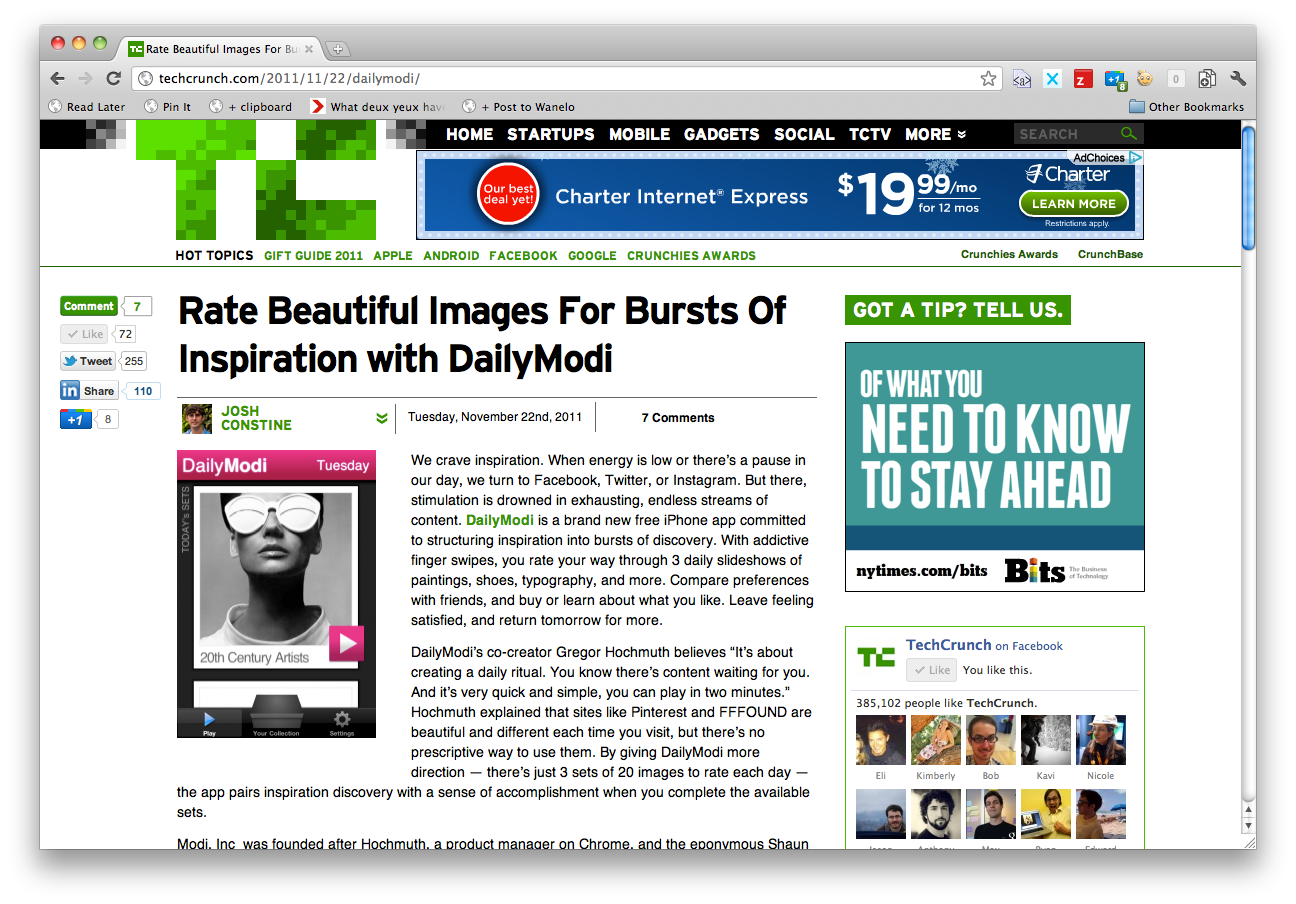The width and height of the screenshot is (1296, 904).
Task: Click the smiley face extension icon
Action: 1144,78
